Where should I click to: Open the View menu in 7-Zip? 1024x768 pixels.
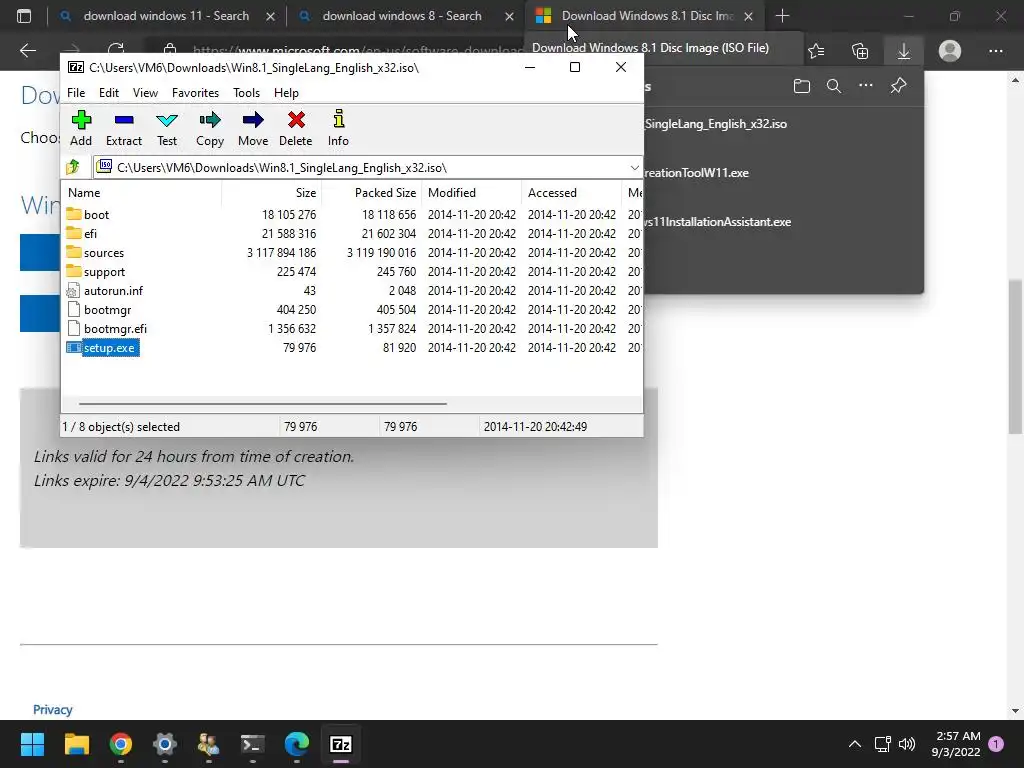145,93
